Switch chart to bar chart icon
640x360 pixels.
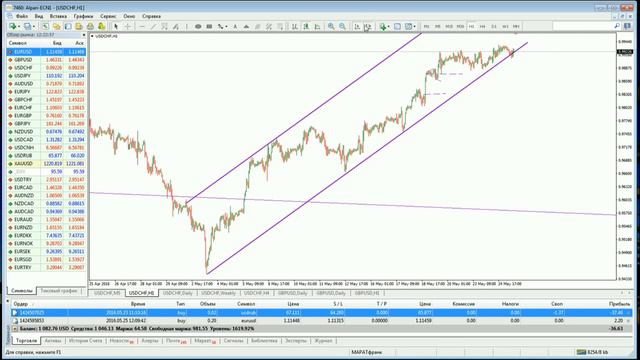click(294, 27)
